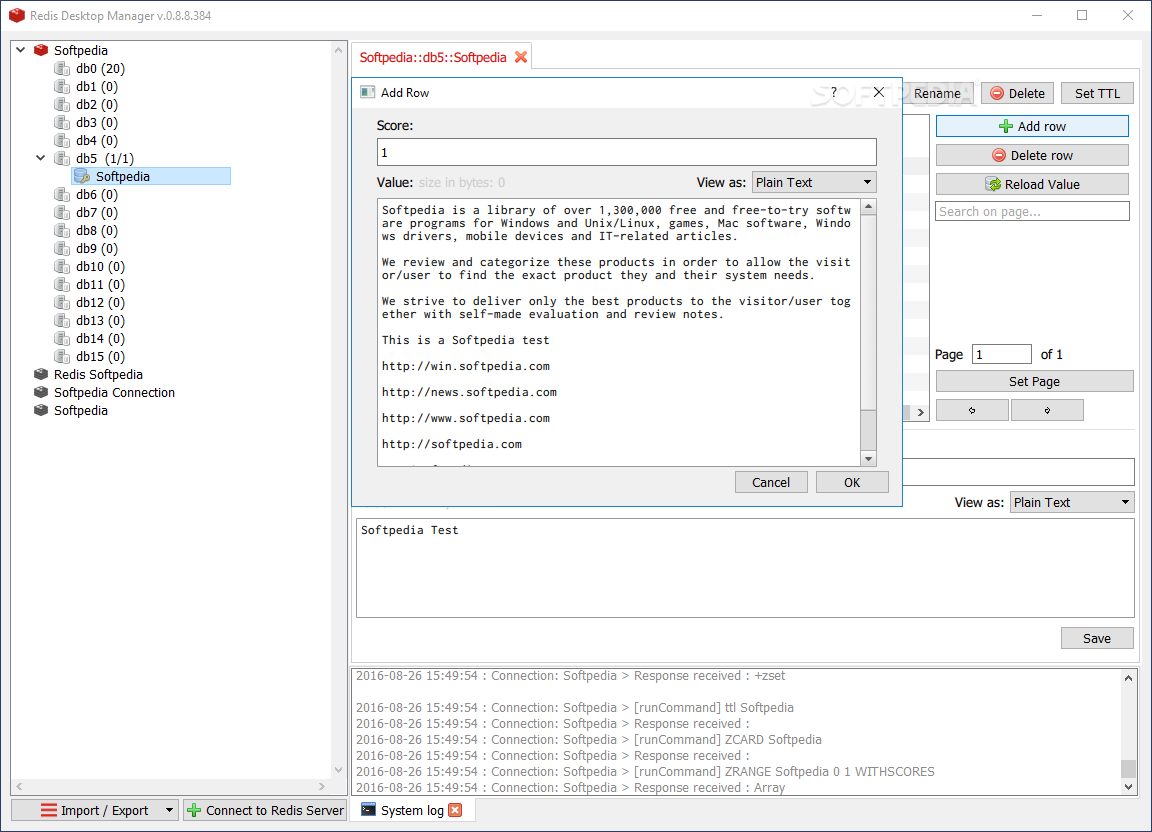This screenshot has height=832, width=1152.
Task: Switch to the System log tab
Action: click(x=412, y=810)
